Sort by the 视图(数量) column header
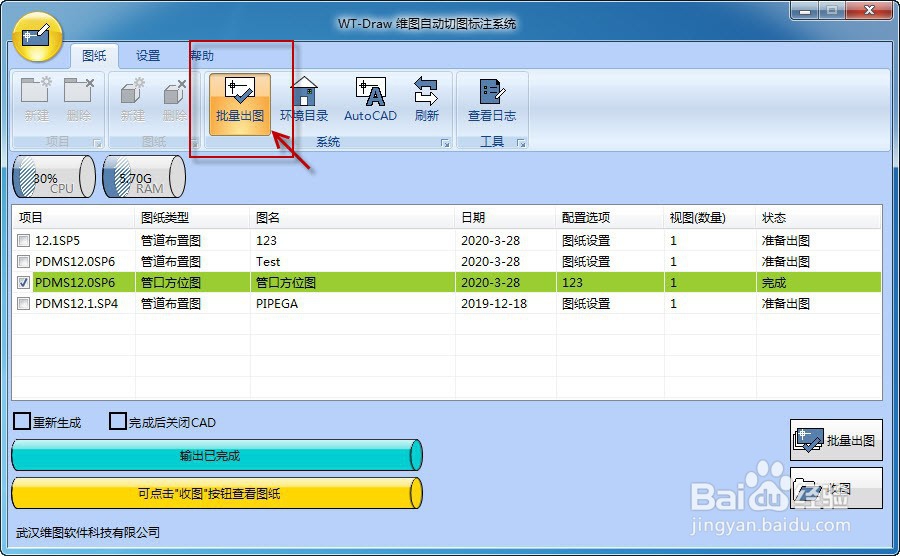The height and width of the screenshot is (556, 900). 710,217
